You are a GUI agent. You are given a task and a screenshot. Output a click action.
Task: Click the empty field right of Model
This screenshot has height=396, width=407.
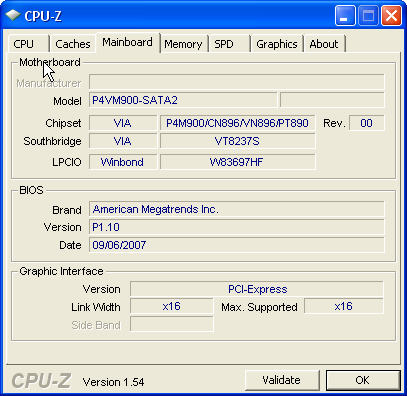(332, 100)
